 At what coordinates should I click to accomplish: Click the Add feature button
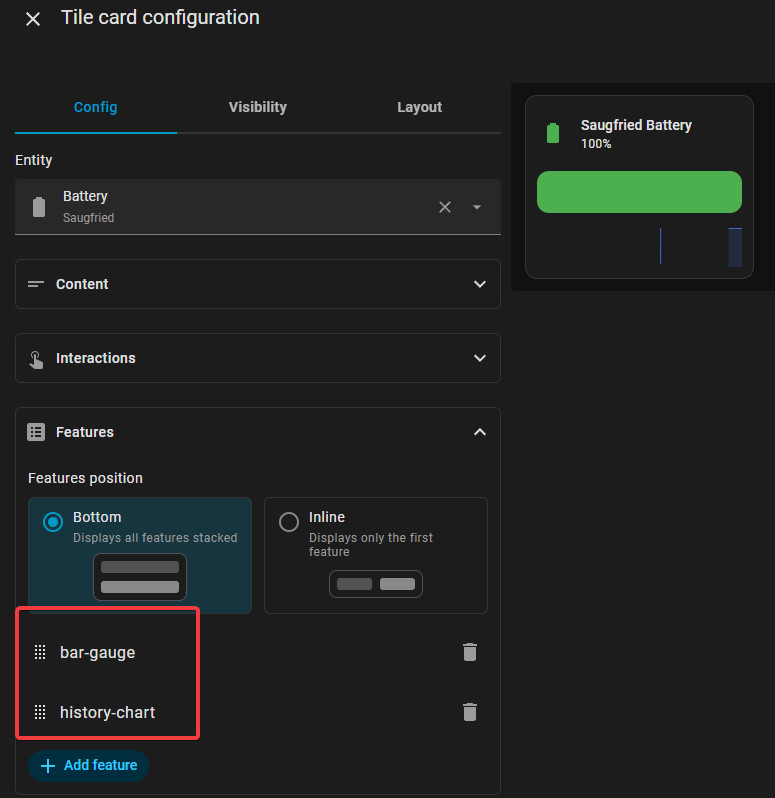click(x=89, y=765)
